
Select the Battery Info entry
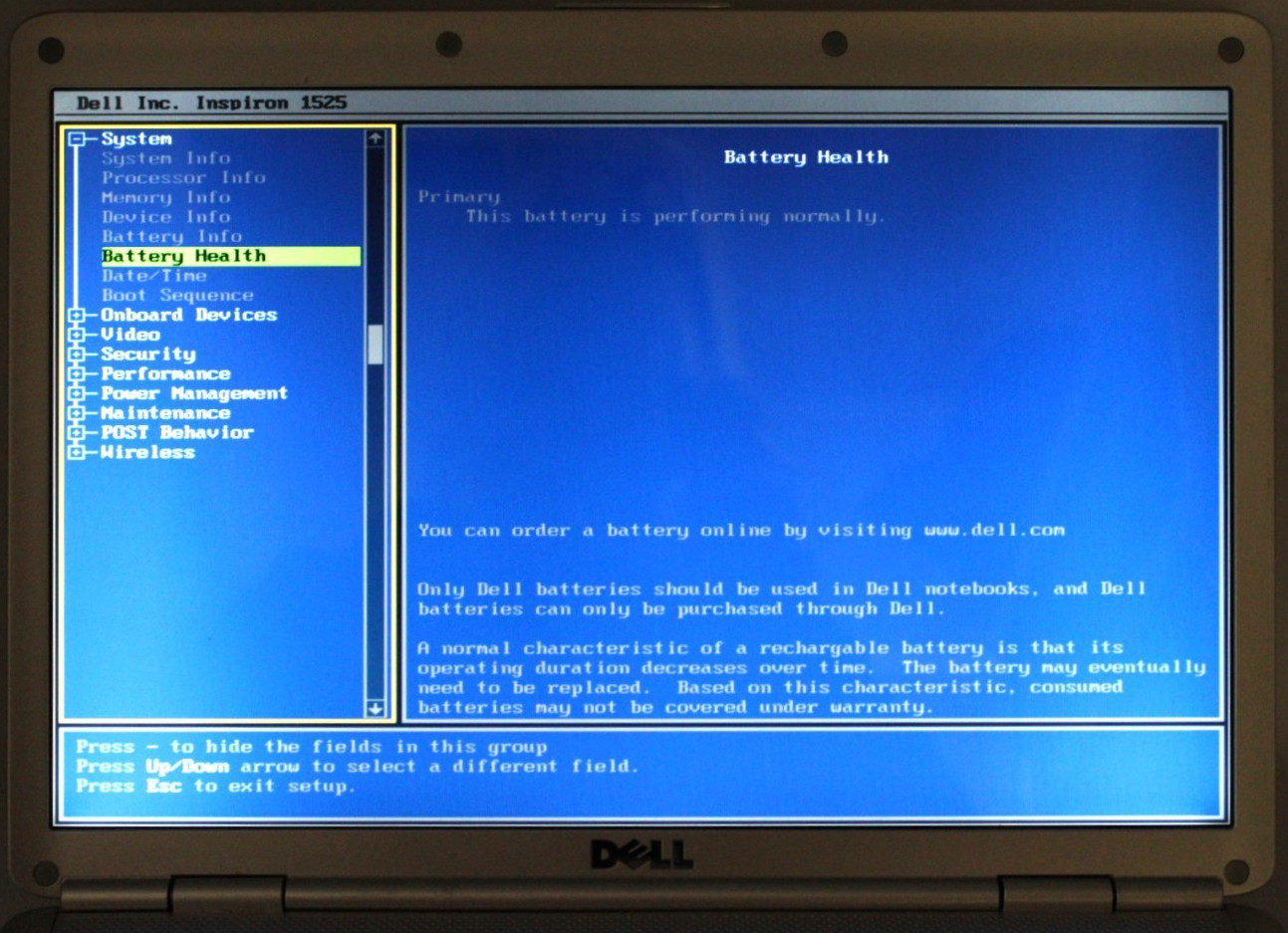point(171,237)
